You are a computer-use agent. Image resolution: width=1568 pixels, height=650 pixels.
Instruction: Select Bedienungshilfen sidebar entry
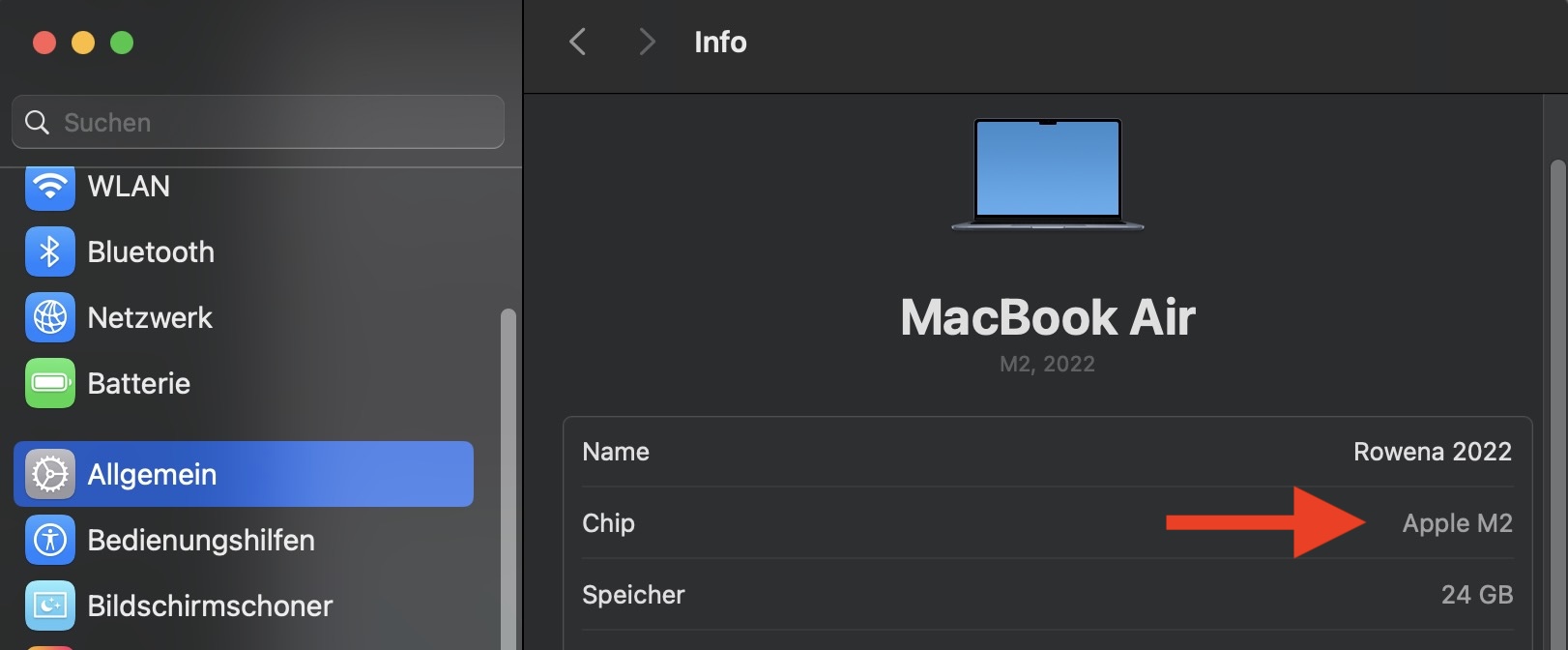tap(201, 540)
